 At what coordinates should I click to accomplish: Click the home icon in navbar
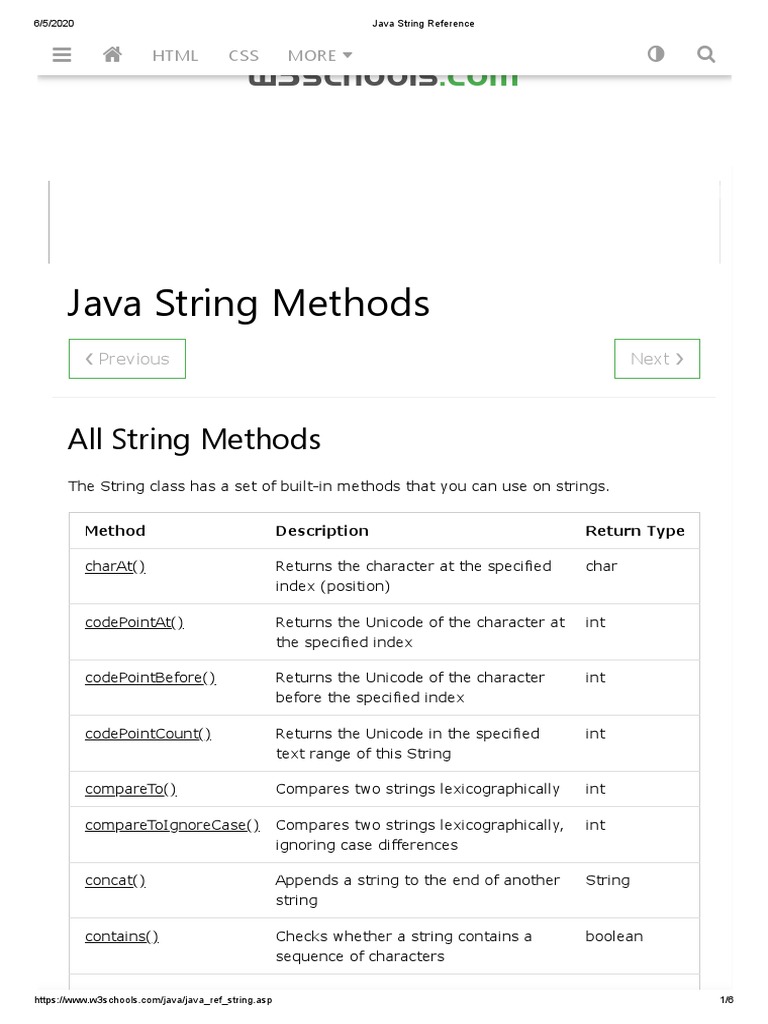pyautogui.click(x=112, y=55)
